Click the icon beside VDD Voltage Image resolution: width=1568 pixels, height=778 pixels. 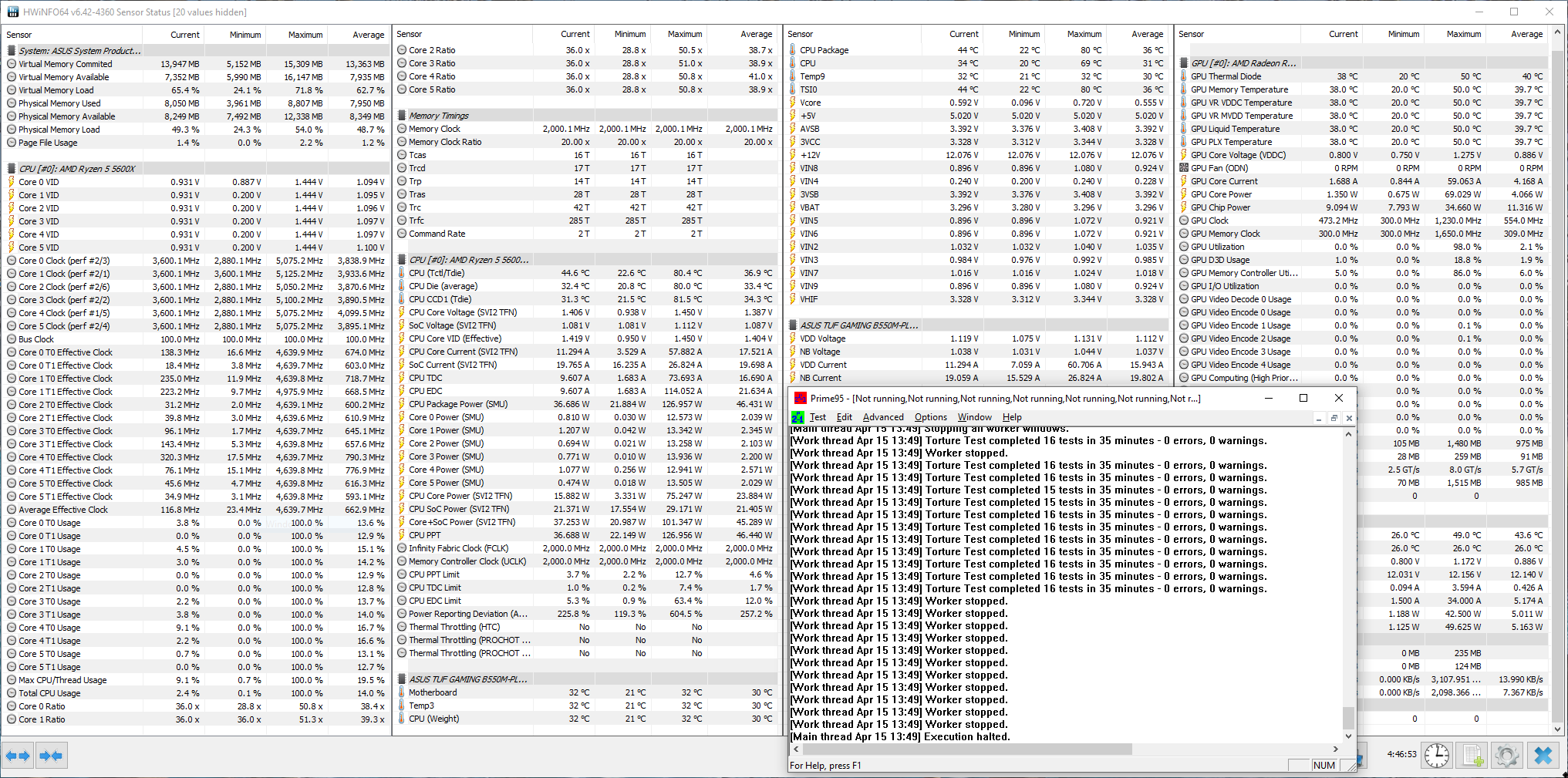coord(793,338)
